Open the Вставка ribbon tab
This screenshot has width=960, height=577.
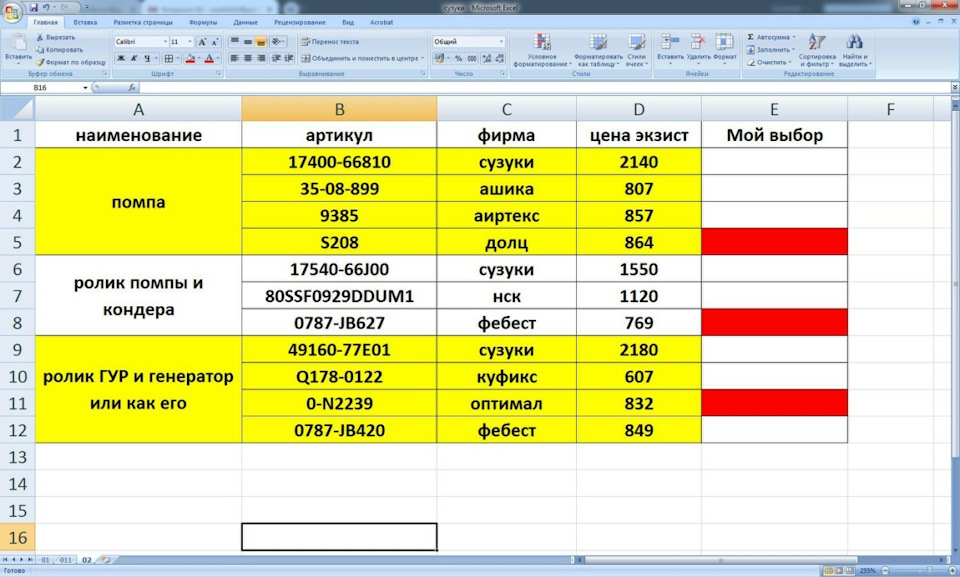coord(85,22)
